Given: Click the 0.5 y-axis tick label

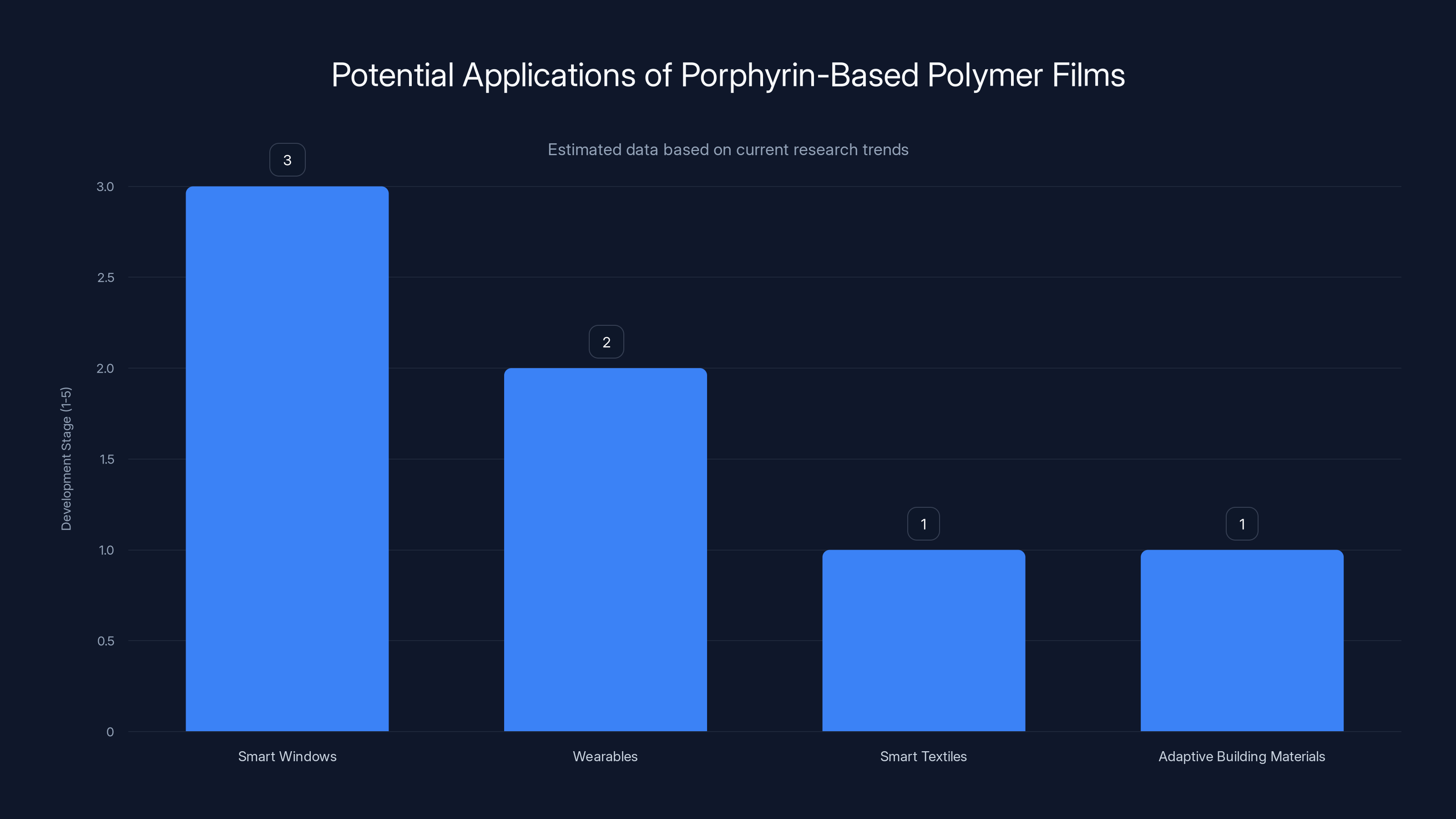Looking at the screenshot, I should tap(106, 641).
